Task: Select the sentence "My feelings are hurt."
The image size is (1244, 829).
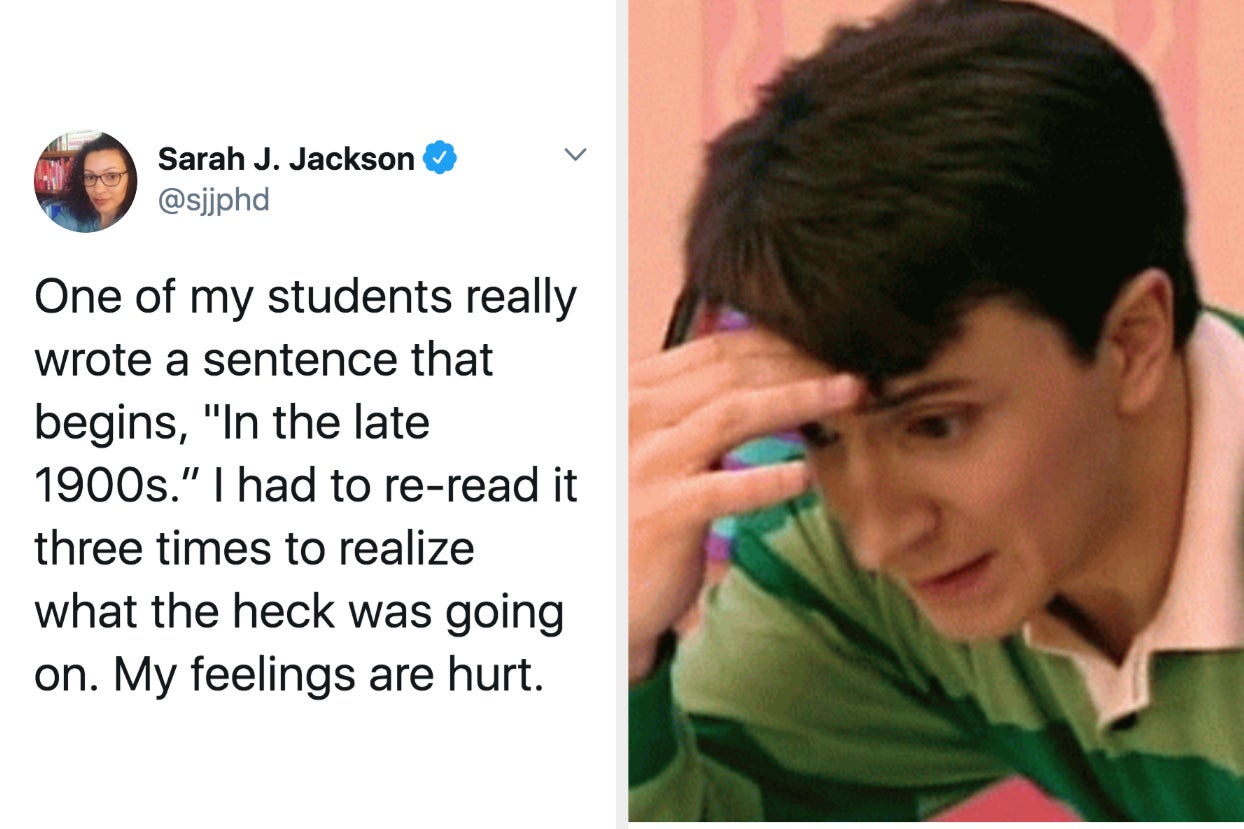Action: pos(329,675)
